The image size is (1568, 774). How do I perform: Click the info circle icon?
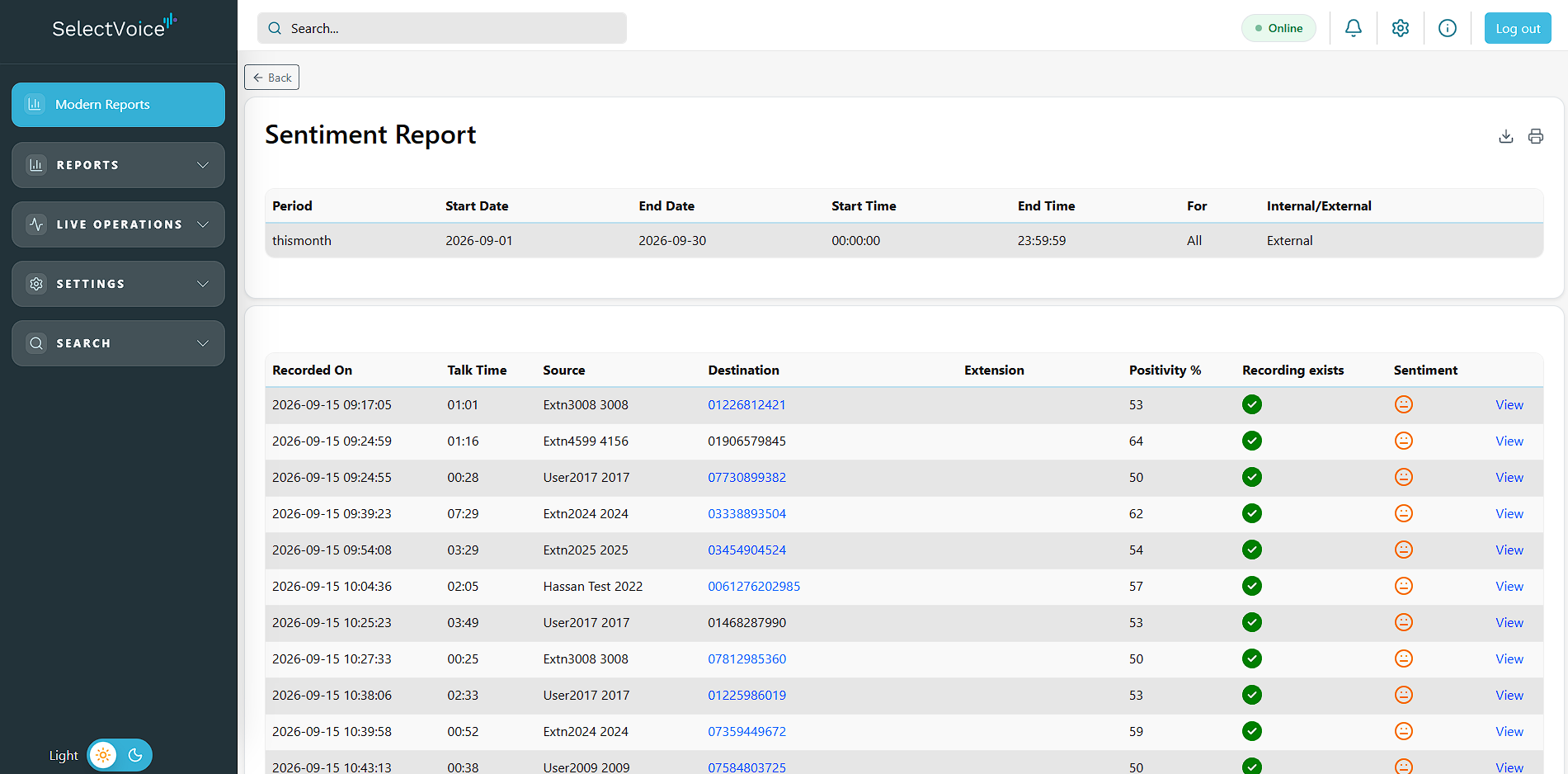coord(1448,28)
